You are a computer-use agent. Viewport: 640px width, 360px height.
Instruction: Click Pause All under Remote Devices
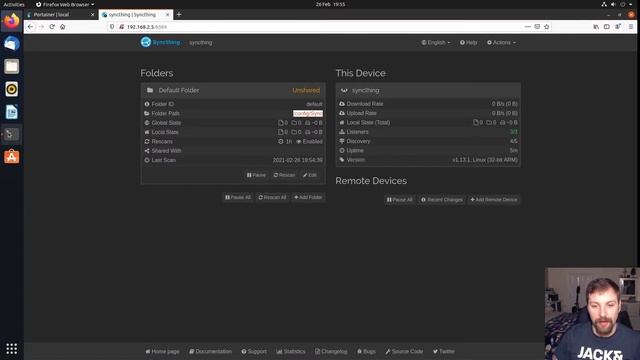pyautogui.click(x=400, y=200)
